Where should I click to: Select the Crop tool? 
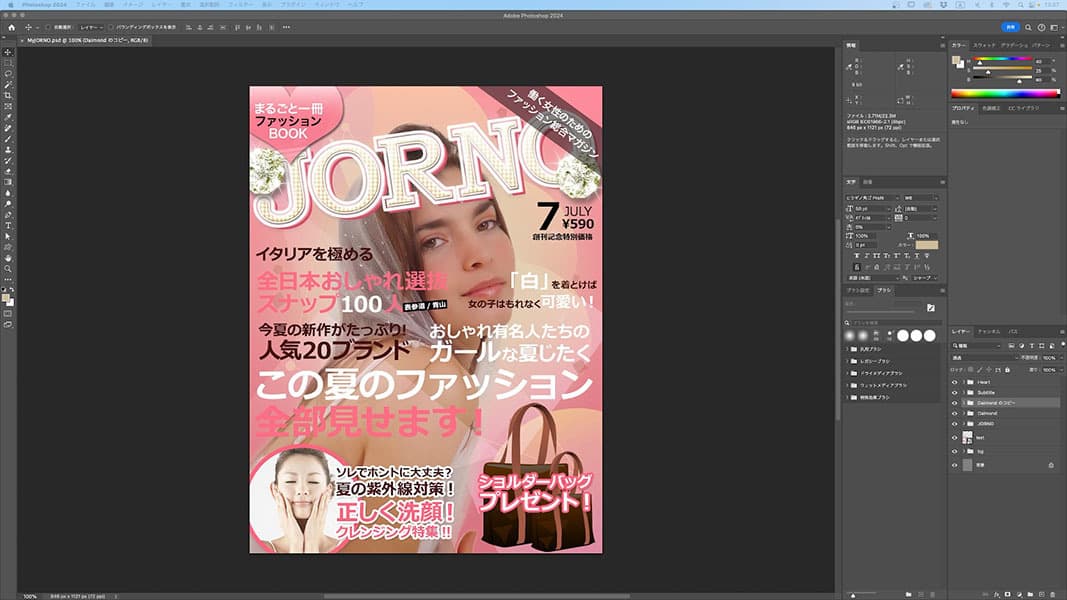point(8,96)
